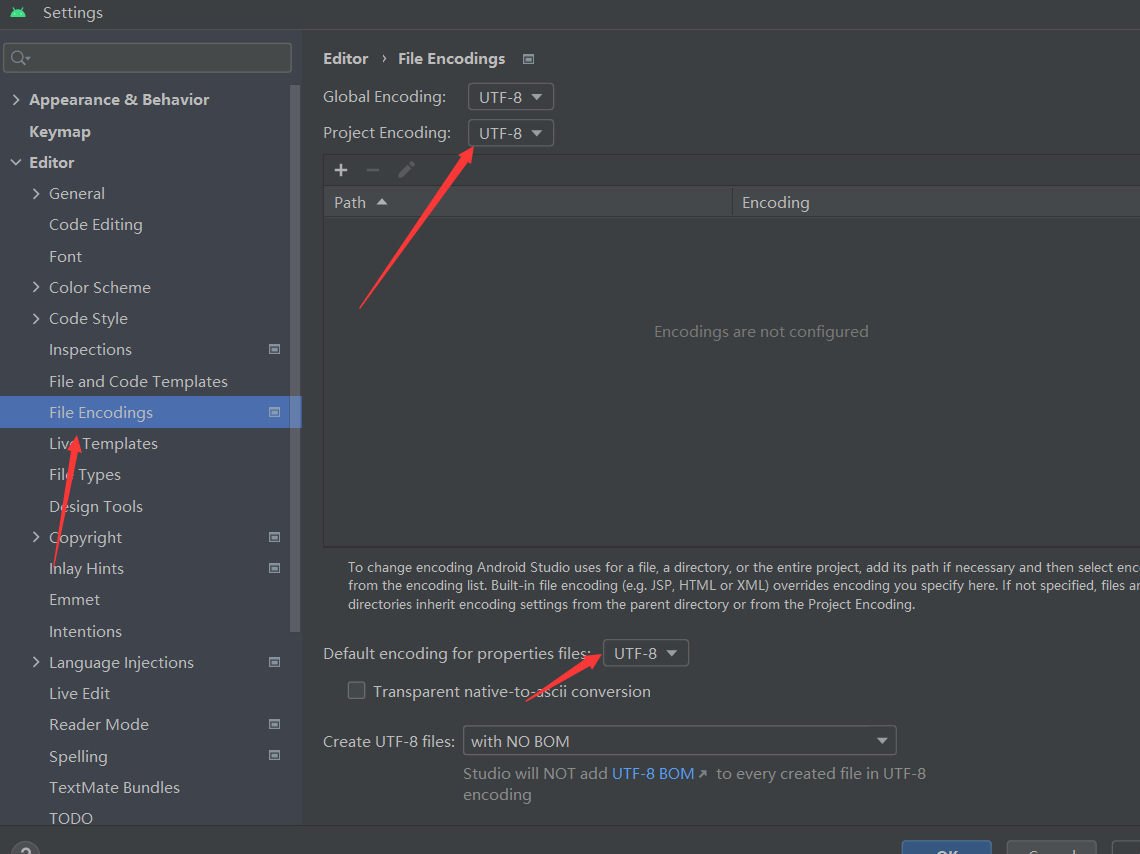The image size is (1140, 854).
Task: Expand the Language Injections node
Action: [x=36, y=662]
